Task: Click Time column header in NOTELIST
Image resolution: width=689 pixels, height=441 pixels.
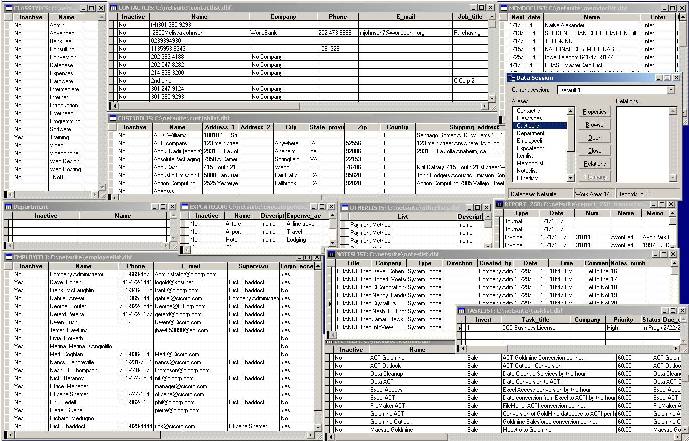Action: click(x=566, y=263)
